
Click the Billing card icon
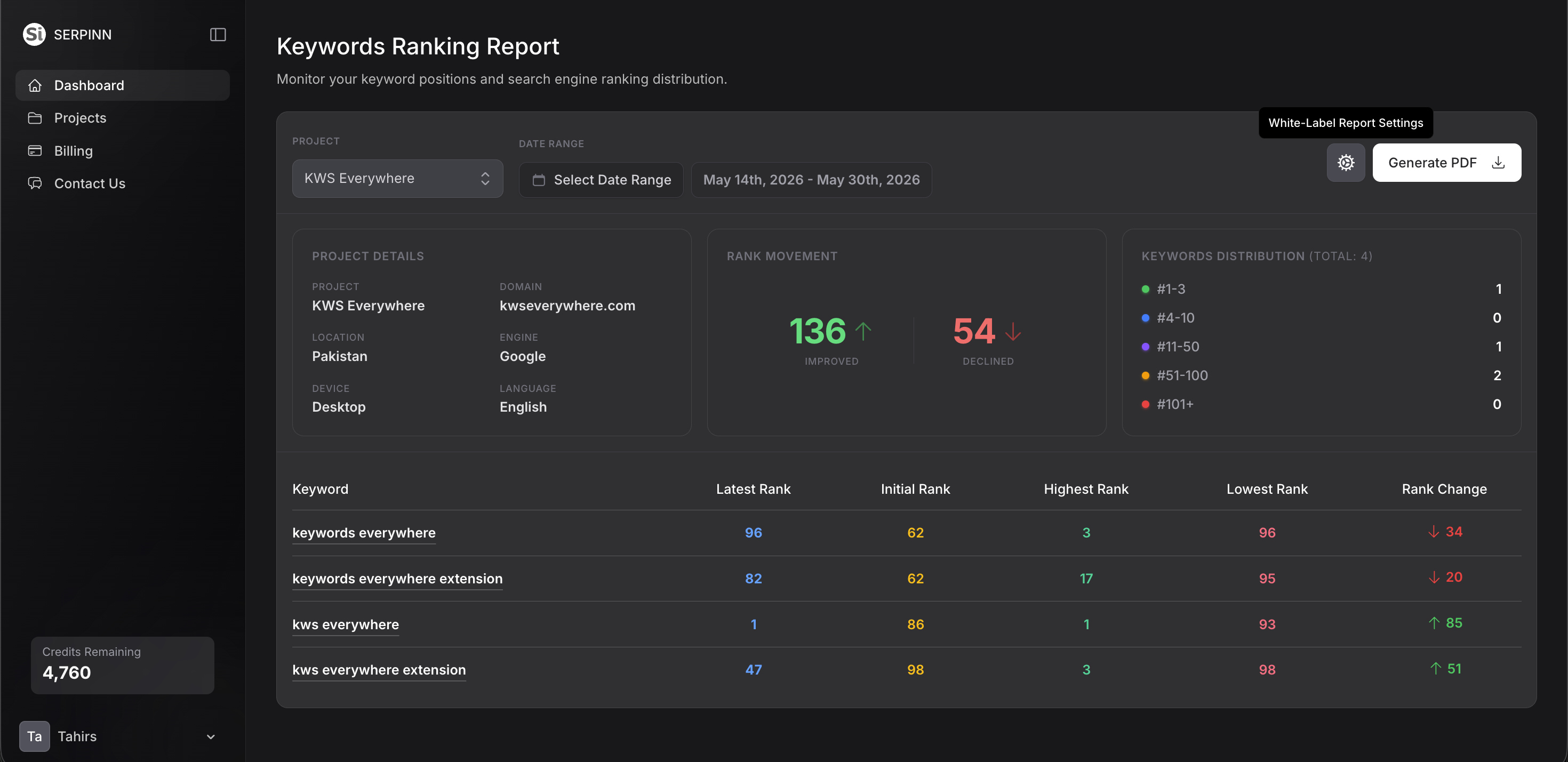[35, 150]
